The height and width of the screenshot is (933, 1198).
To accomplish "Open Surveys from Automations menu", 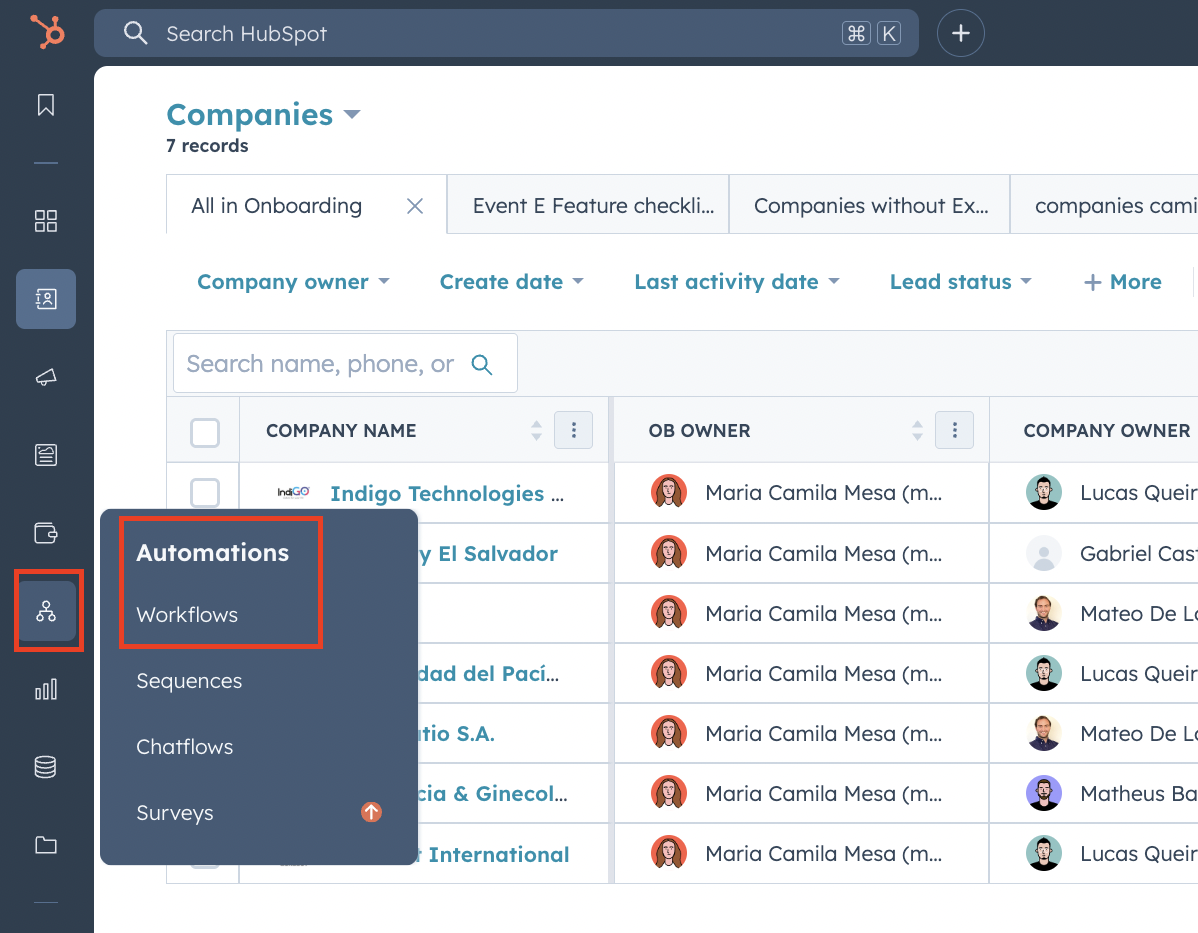I will [x=175, y=813].
